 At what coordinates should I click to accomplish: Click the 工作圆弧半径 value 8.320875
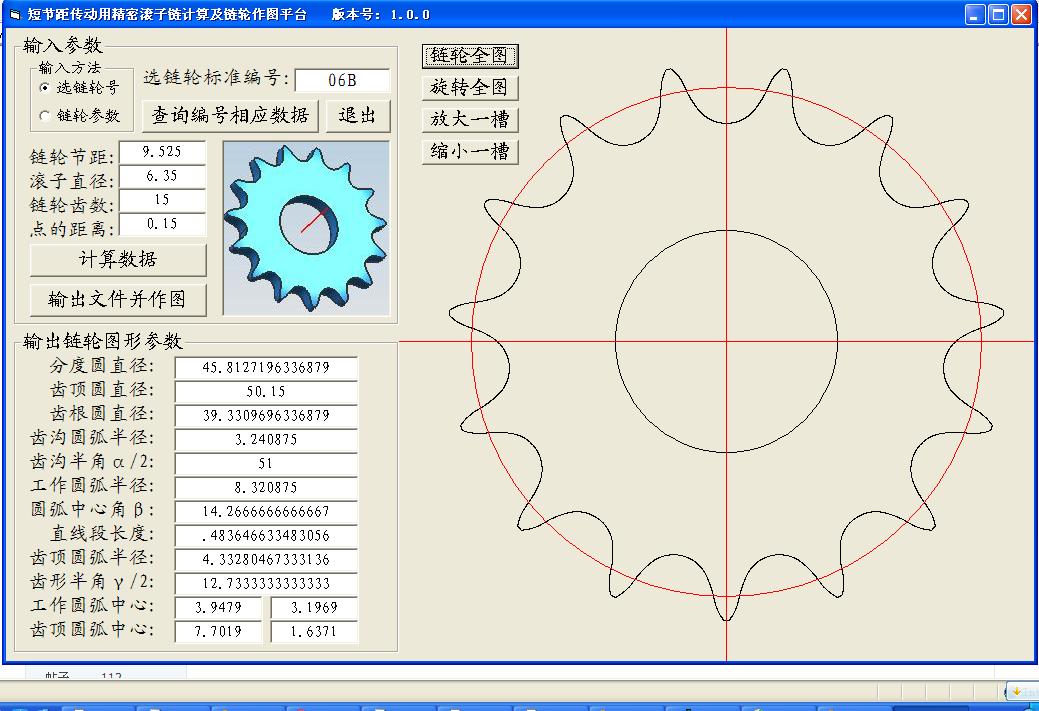click(266, 488)
